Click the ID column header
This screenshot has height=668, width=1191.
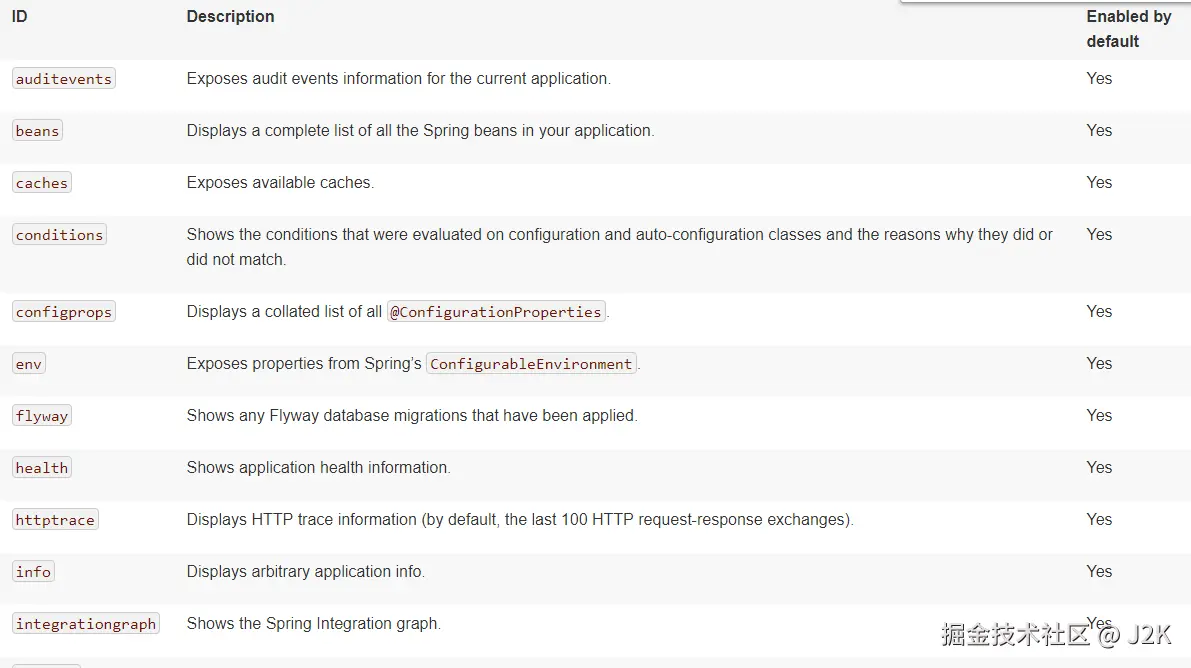(x=19, y=16)
